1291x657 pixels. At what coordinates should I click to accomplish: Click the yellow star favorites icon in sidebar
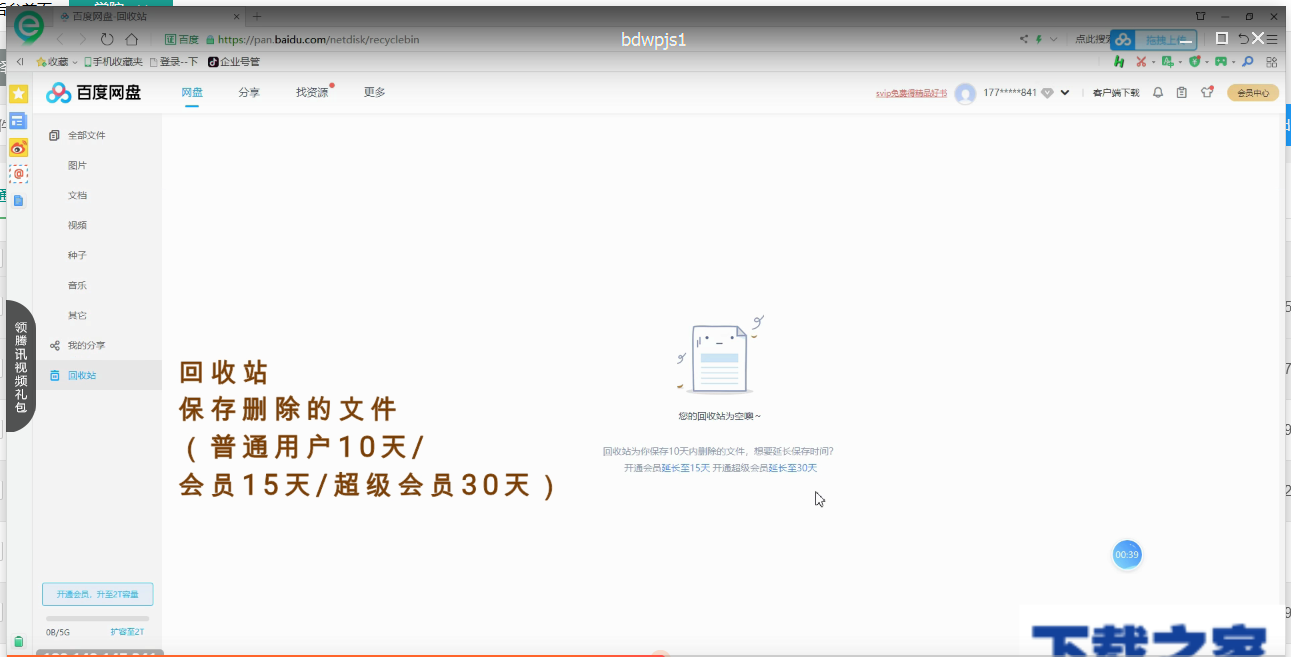tap(17, 93)
